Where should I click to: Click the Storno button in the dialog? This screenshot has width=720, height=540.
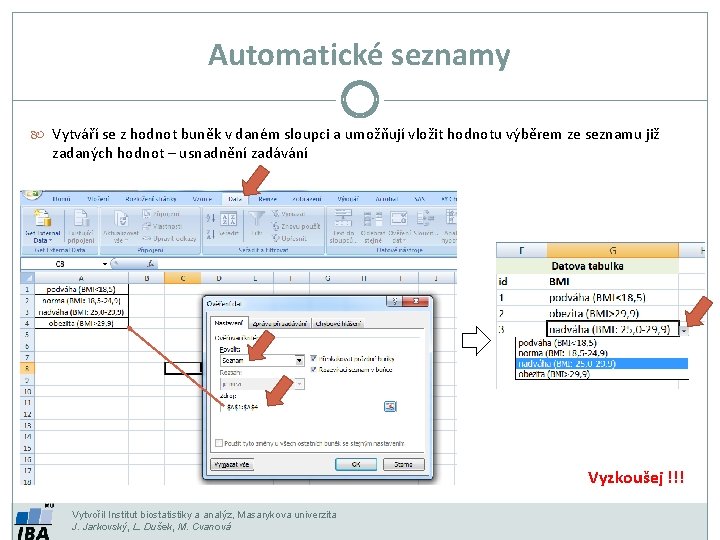tap(403, 464)
